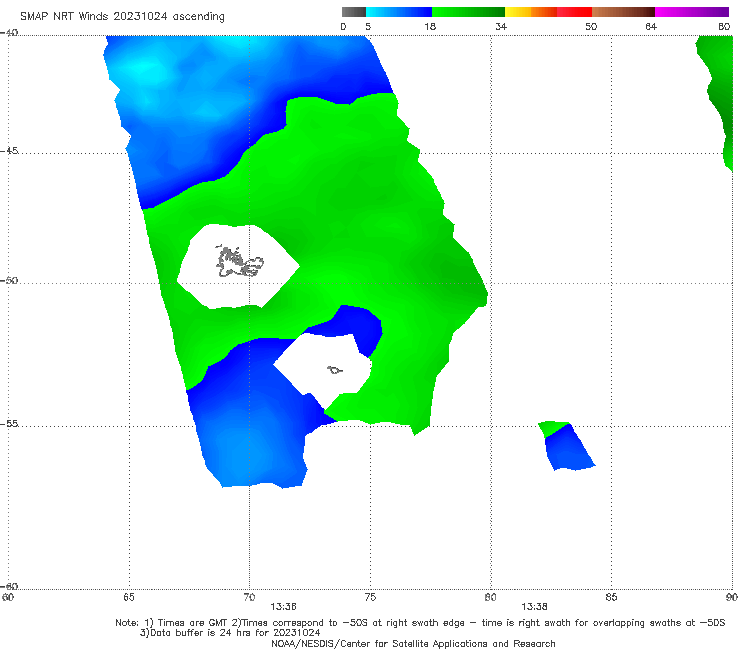Click the yellow-to-red 34-50 color bar segment
740x650 pixels.
[548, 12]
